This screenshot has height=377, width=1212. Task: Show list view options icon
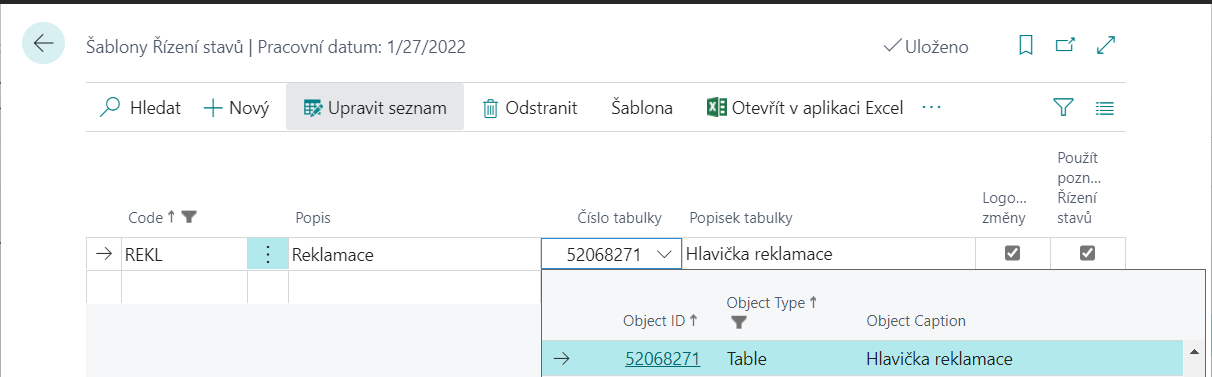(x=1105, y=107)
